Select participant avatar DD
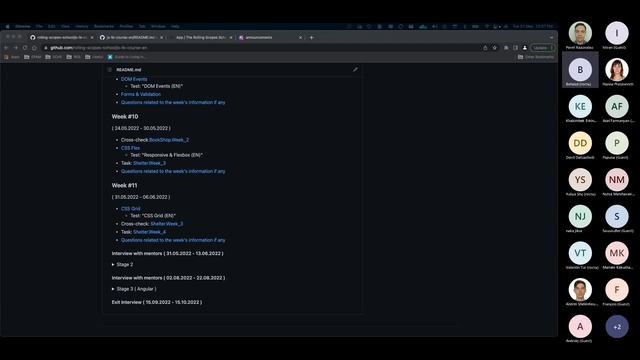This screenshot has width=640, height=360. tap(580, 143)
